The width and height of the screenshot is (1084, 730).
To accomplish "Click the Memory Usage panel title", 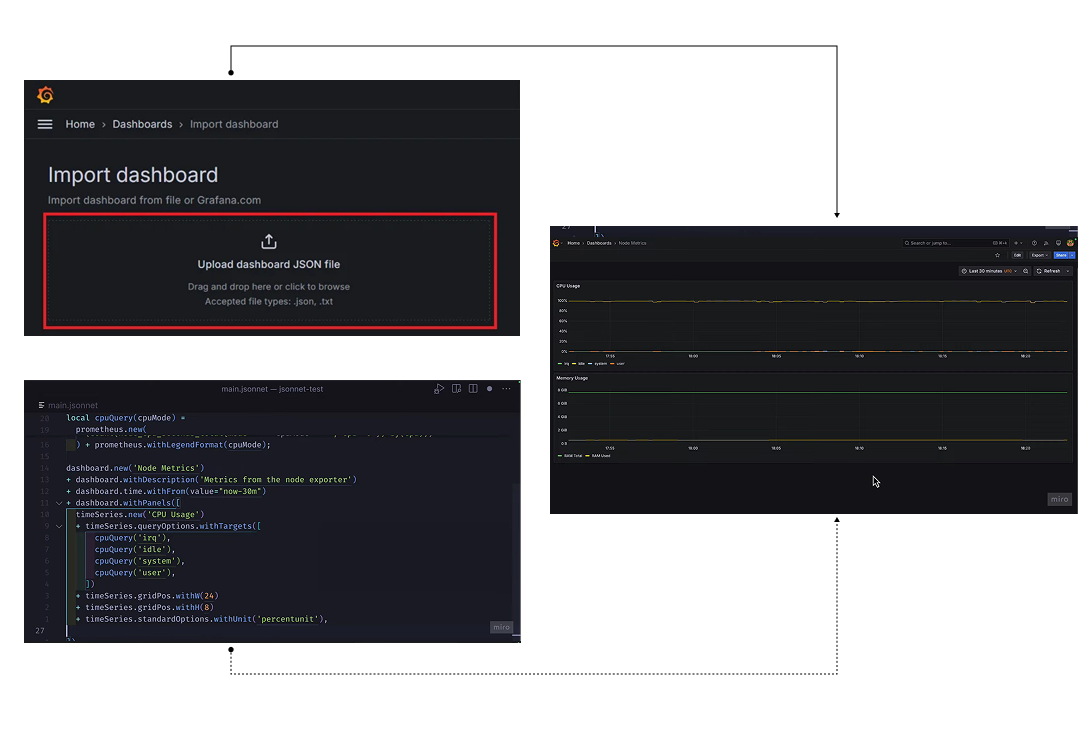I will tap(572, 378).
